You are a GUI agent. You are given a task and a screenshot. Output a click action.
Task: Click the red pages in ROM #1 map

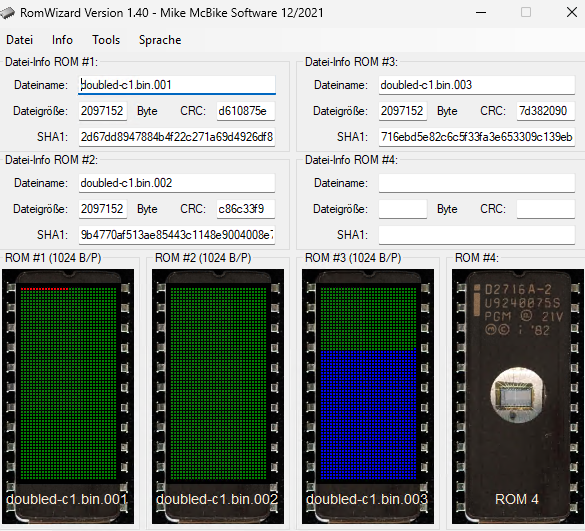tap(45, 289)
